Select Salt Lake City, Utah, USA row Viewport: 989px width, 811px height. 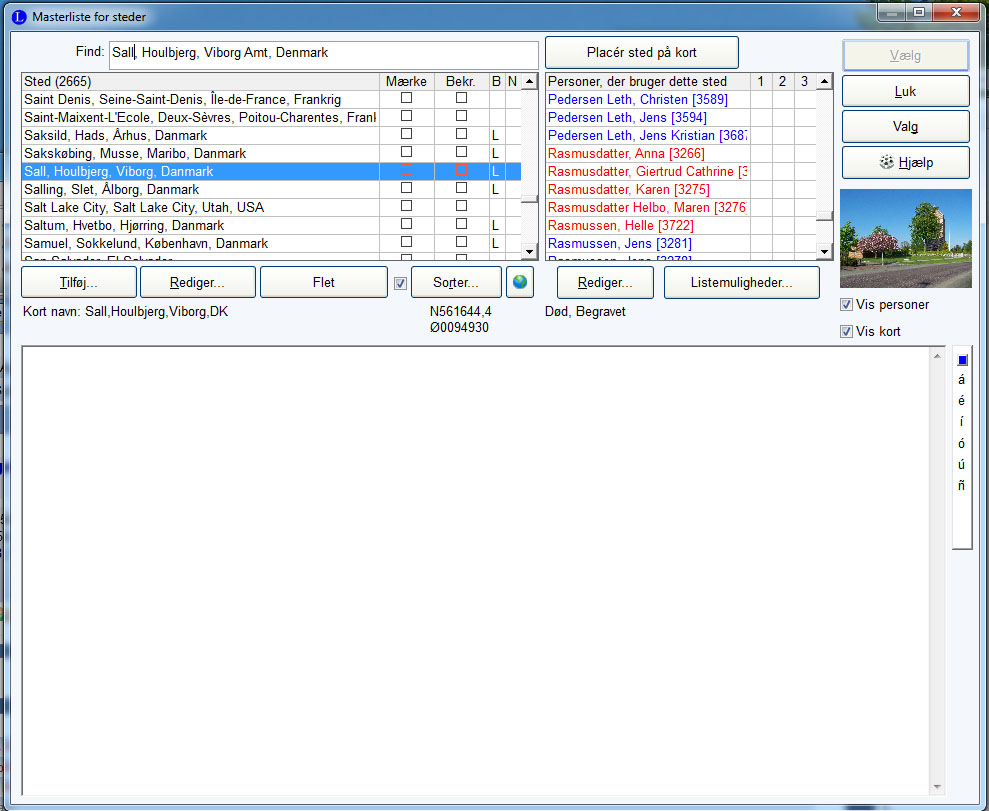201,207
